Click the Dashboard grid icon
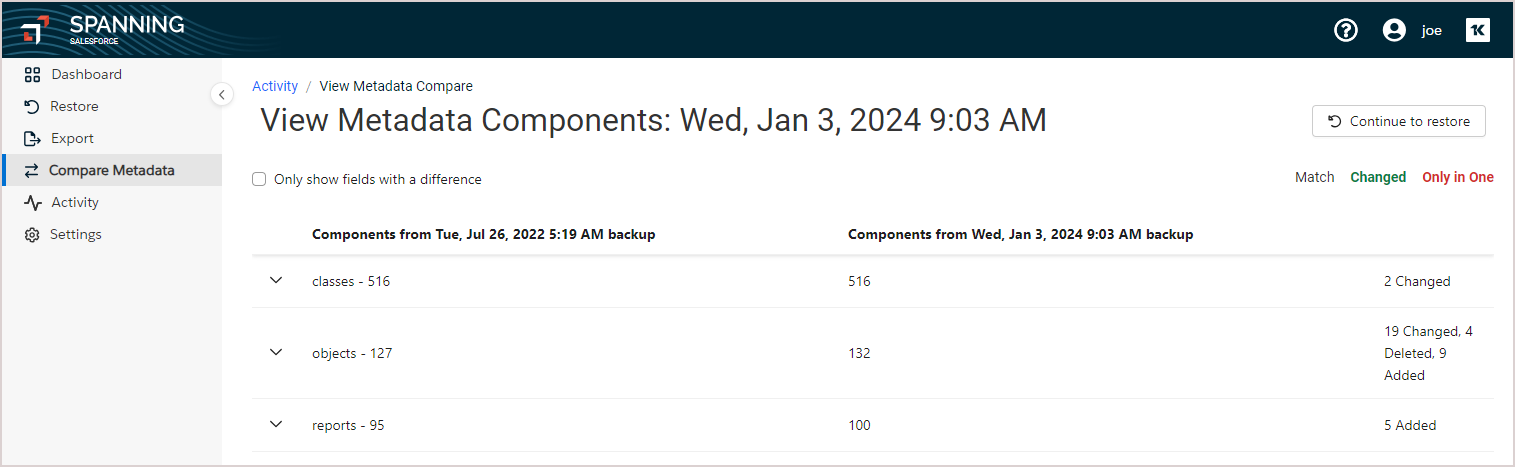This screenshot has height=467, width=1515. point(32,74)
